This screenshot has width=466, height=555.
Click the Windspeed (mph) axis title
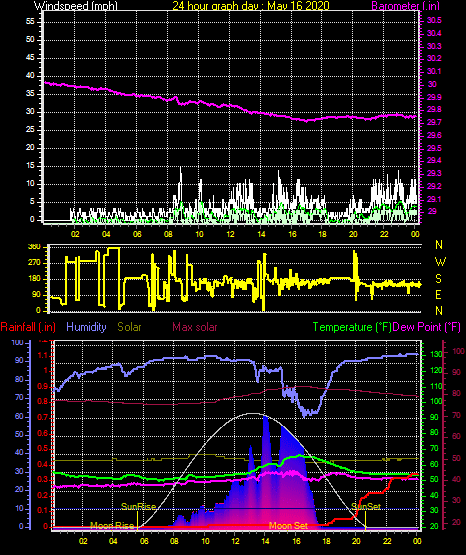[76, 5]
